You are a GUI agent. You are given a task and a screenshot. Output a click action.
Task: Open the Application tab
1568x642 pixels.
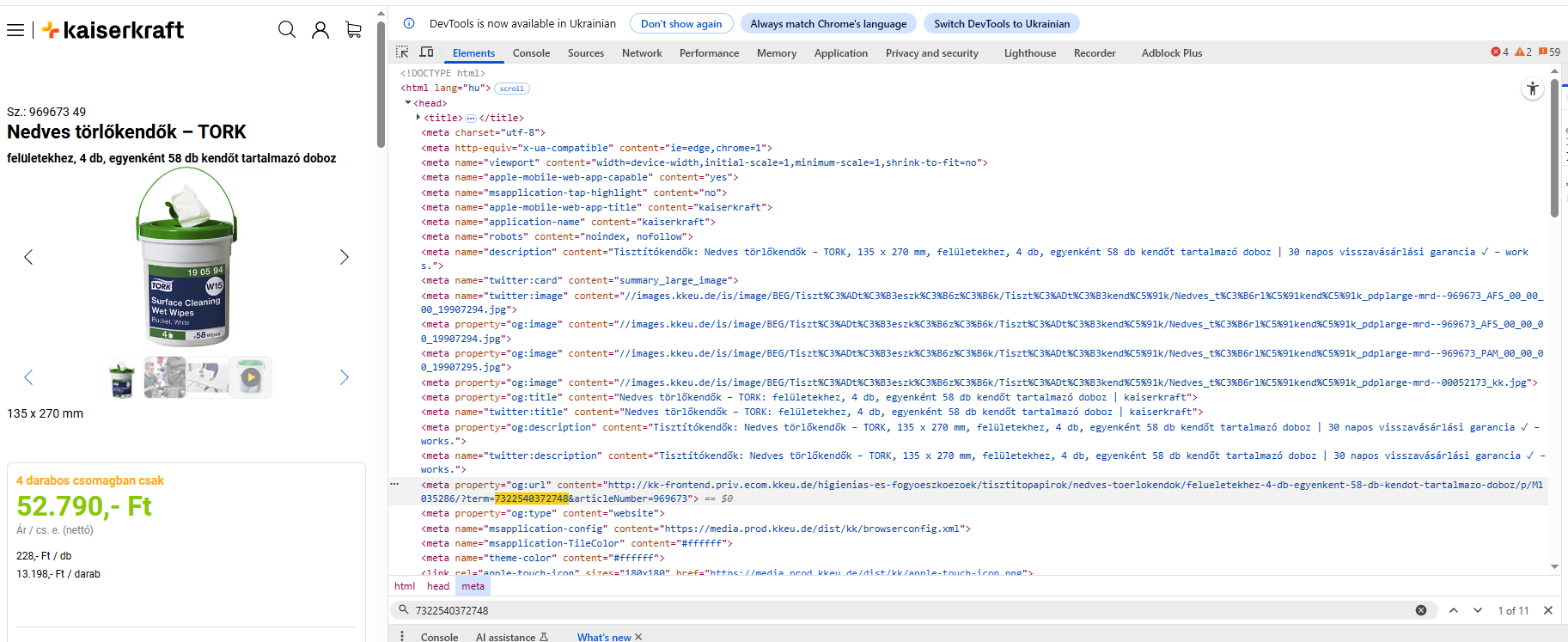(841, 53)
